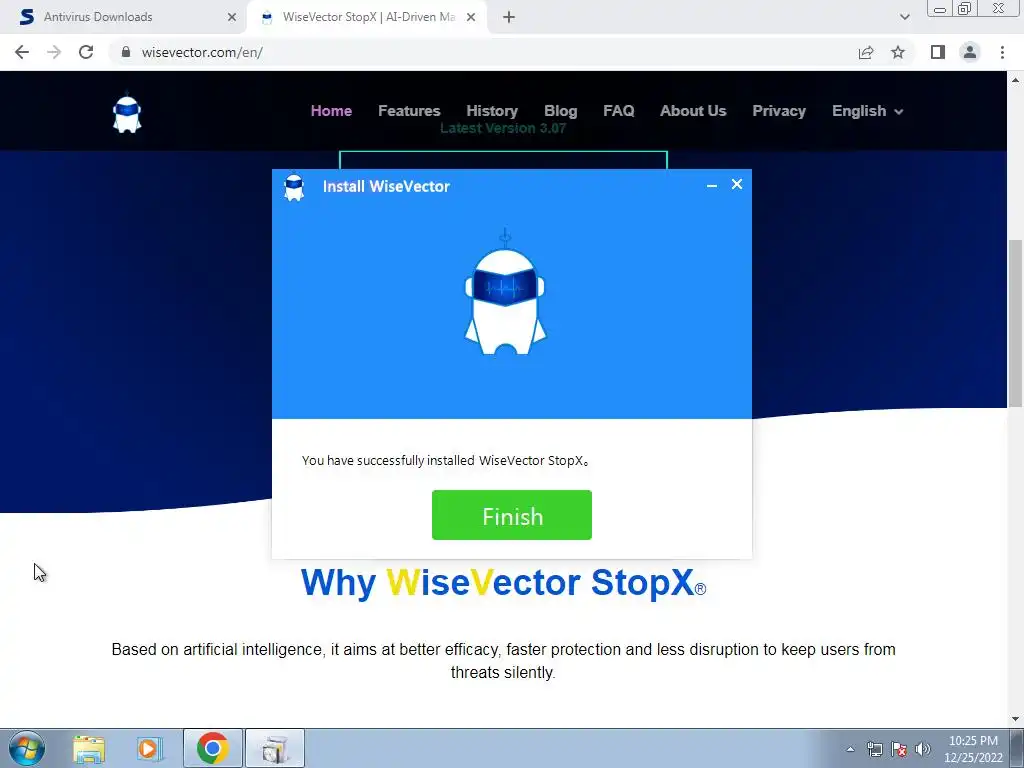Open the Blog nav link

(560, 111)
